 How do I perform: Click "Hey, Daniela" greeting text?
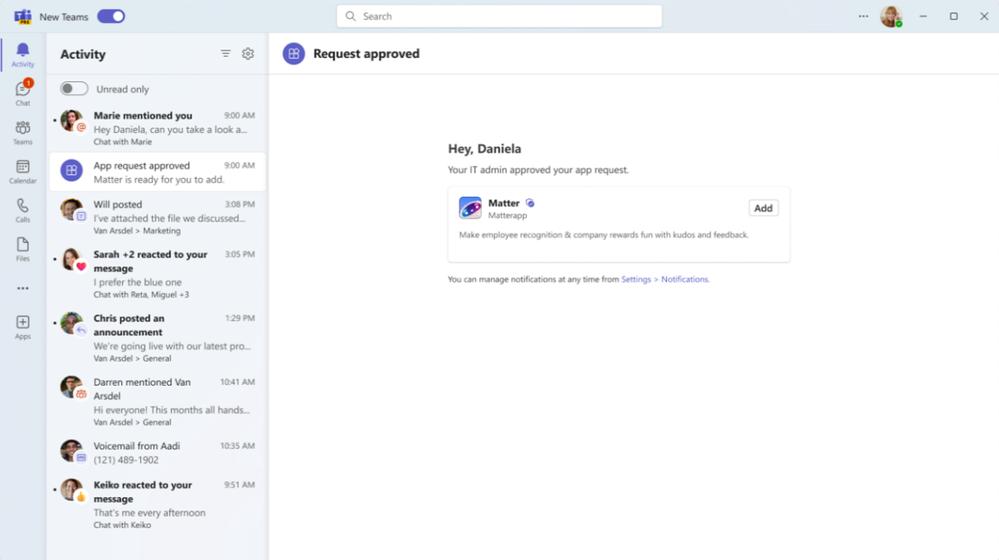click(x=484, y=148)
